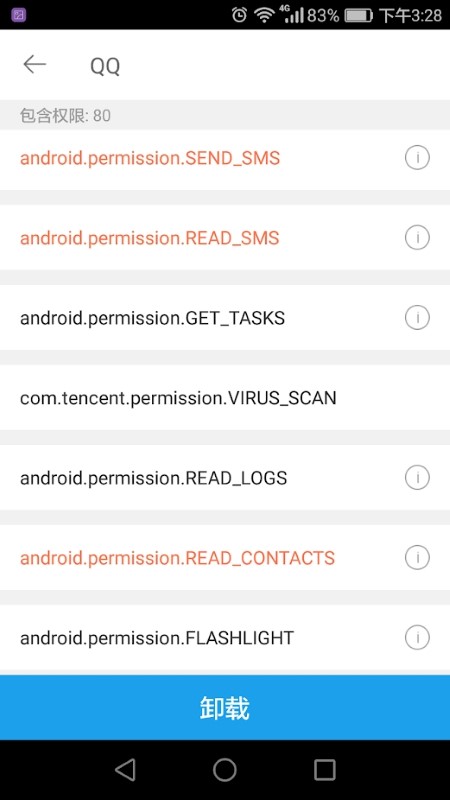Tap the back arrow next to QQ
This screenshot has height=800, width=450.
pos(35,64)
